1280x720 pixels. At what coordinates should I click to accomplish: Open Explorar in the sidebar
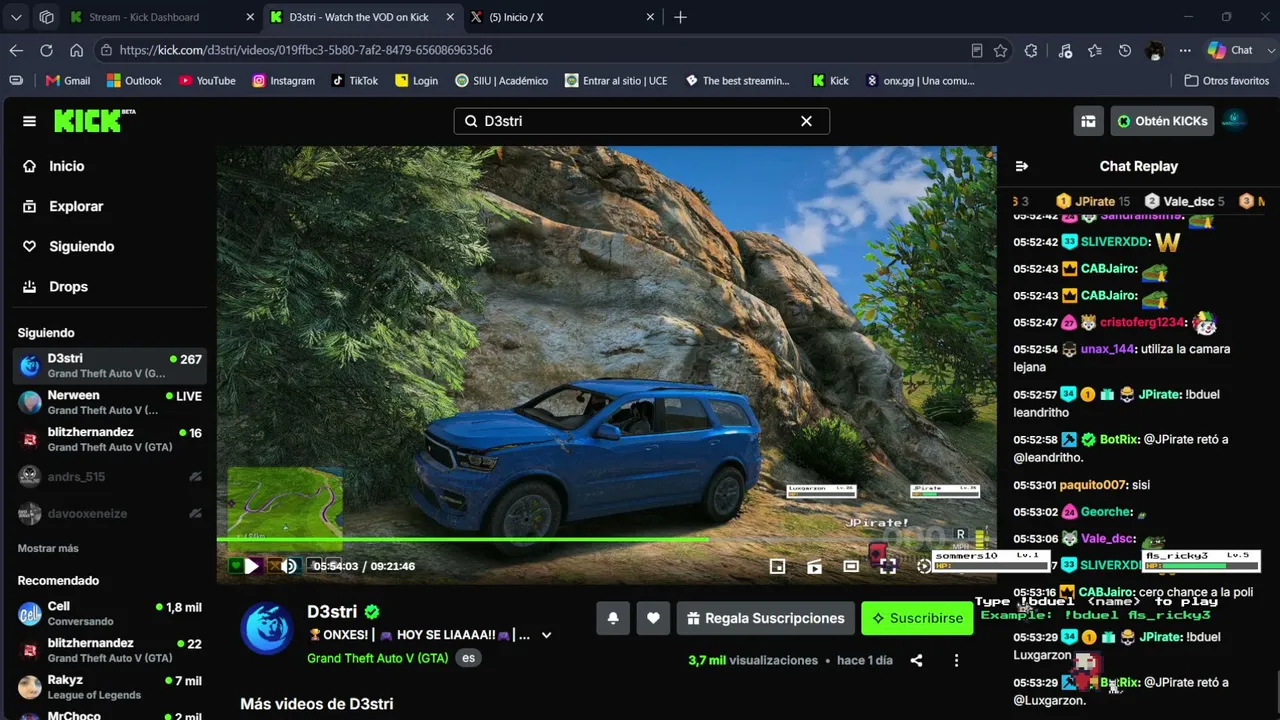coord(76,206)
